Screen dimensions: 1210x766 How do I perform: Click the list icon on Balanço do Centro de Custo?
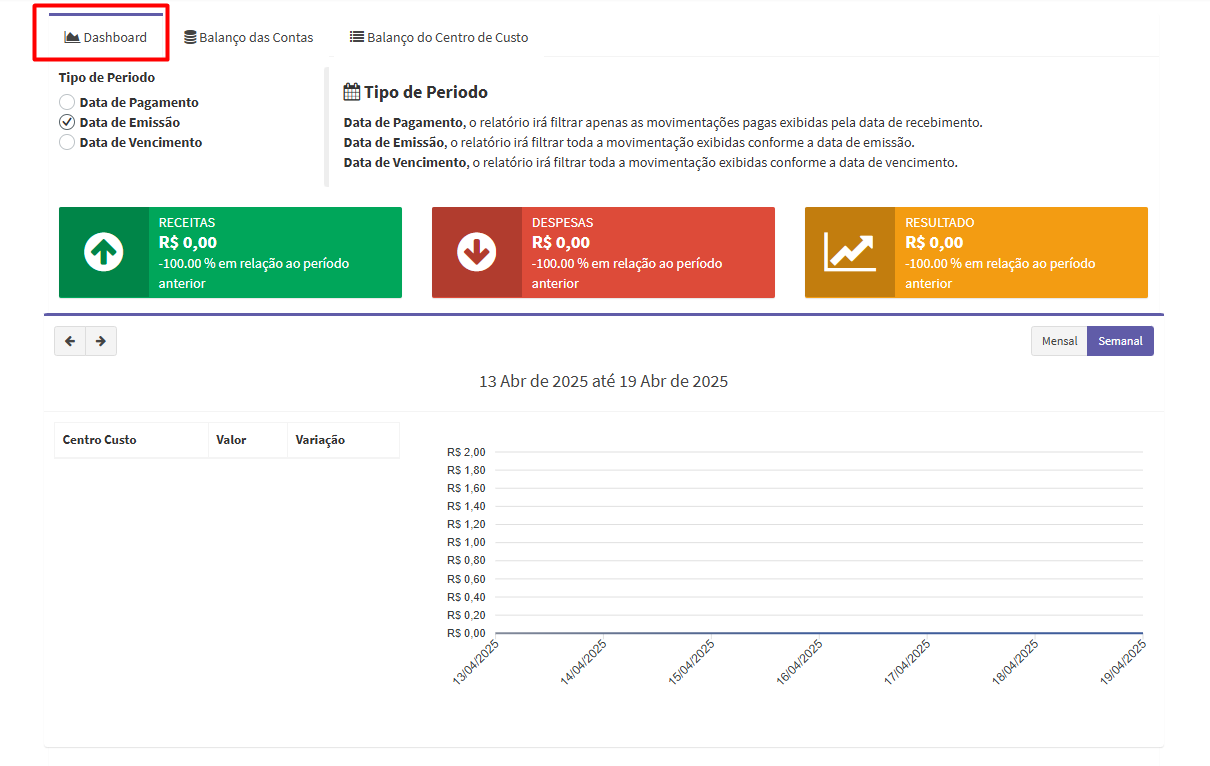(x=356, y=37)
